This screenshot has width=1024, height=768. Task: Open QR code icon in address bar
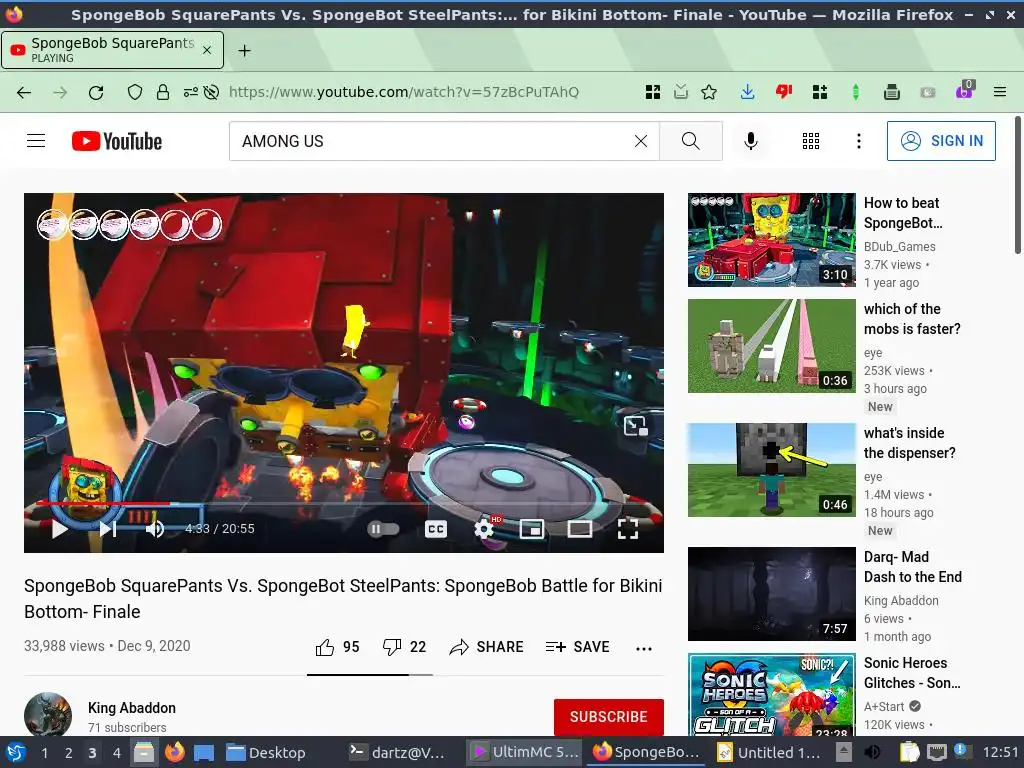pos(652,92)
